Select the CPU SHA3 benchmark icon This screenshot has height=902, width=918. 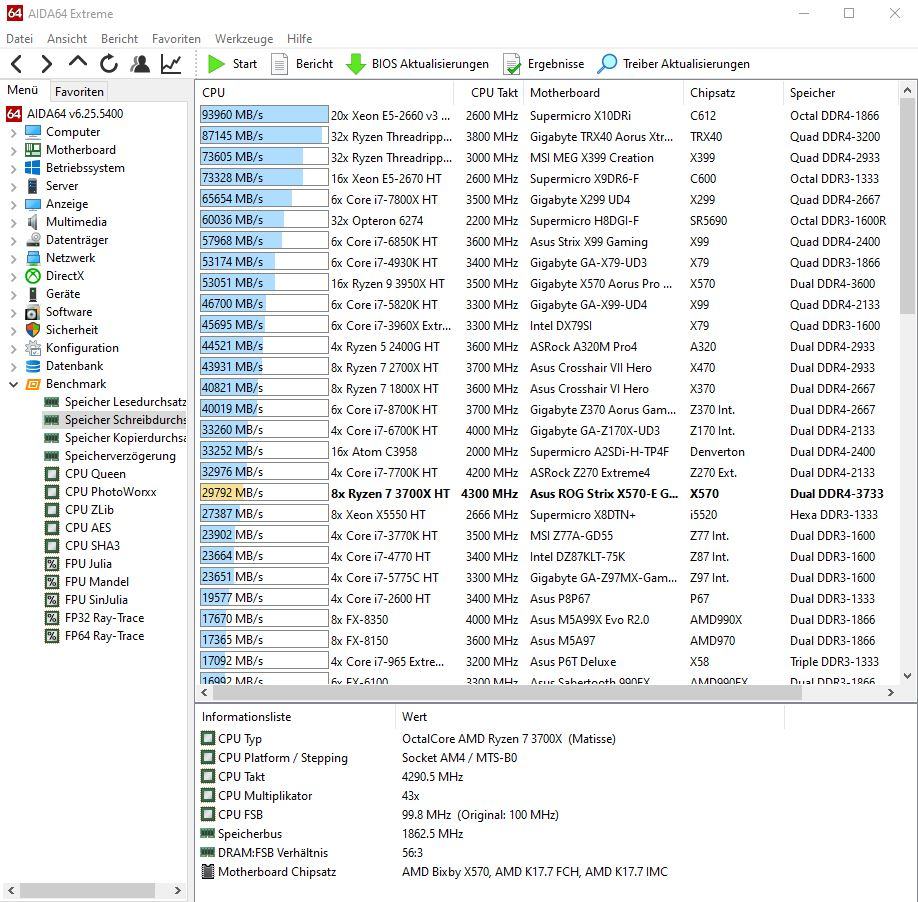point(52,546)
